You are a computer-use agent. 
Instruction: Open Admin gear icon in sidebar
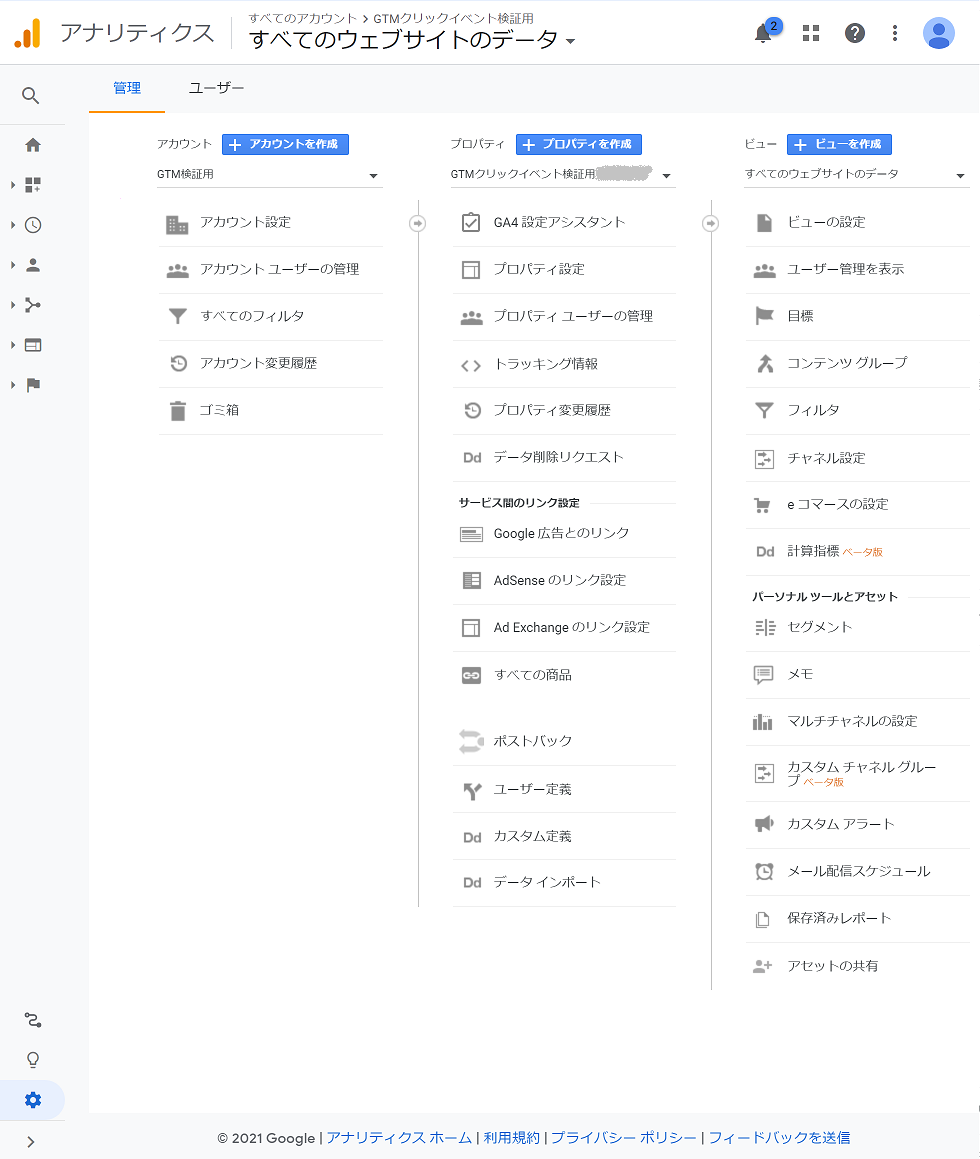point(33,1100)
